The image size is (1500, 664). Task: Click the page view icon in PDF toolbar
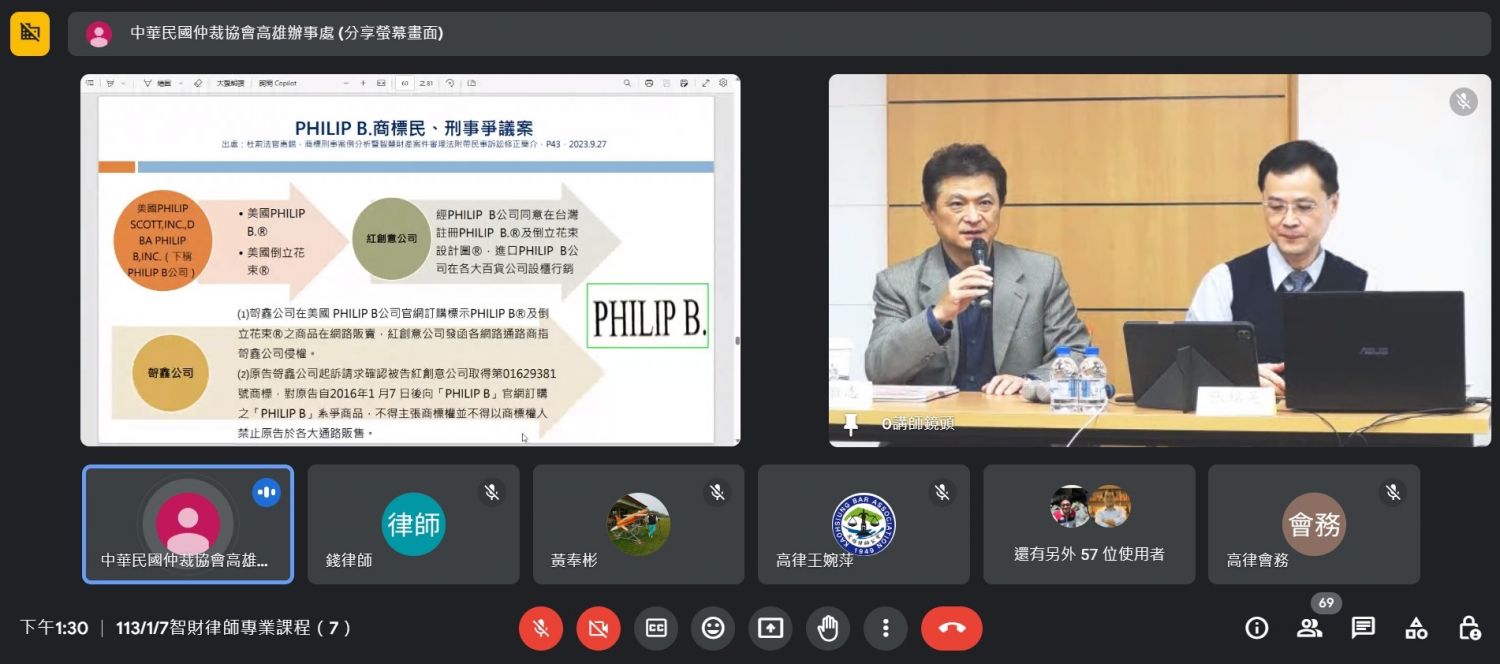(471, 83)
